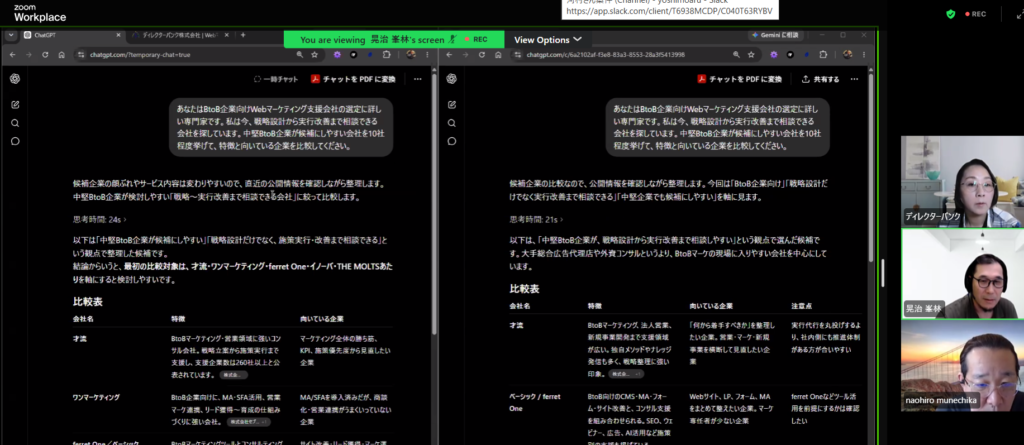Click the bubble icon below search in the left sidebar
1024x445 pixels.
15,141
